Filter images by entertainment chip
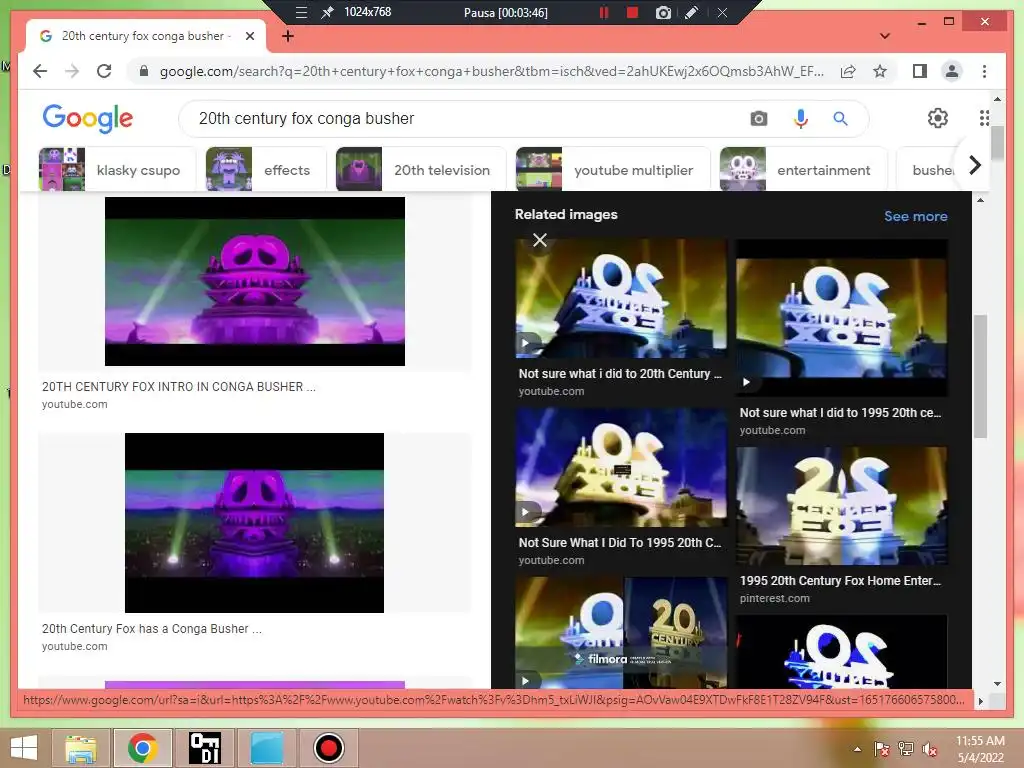This screenshot has width=1024, height=768. point(803,170)
